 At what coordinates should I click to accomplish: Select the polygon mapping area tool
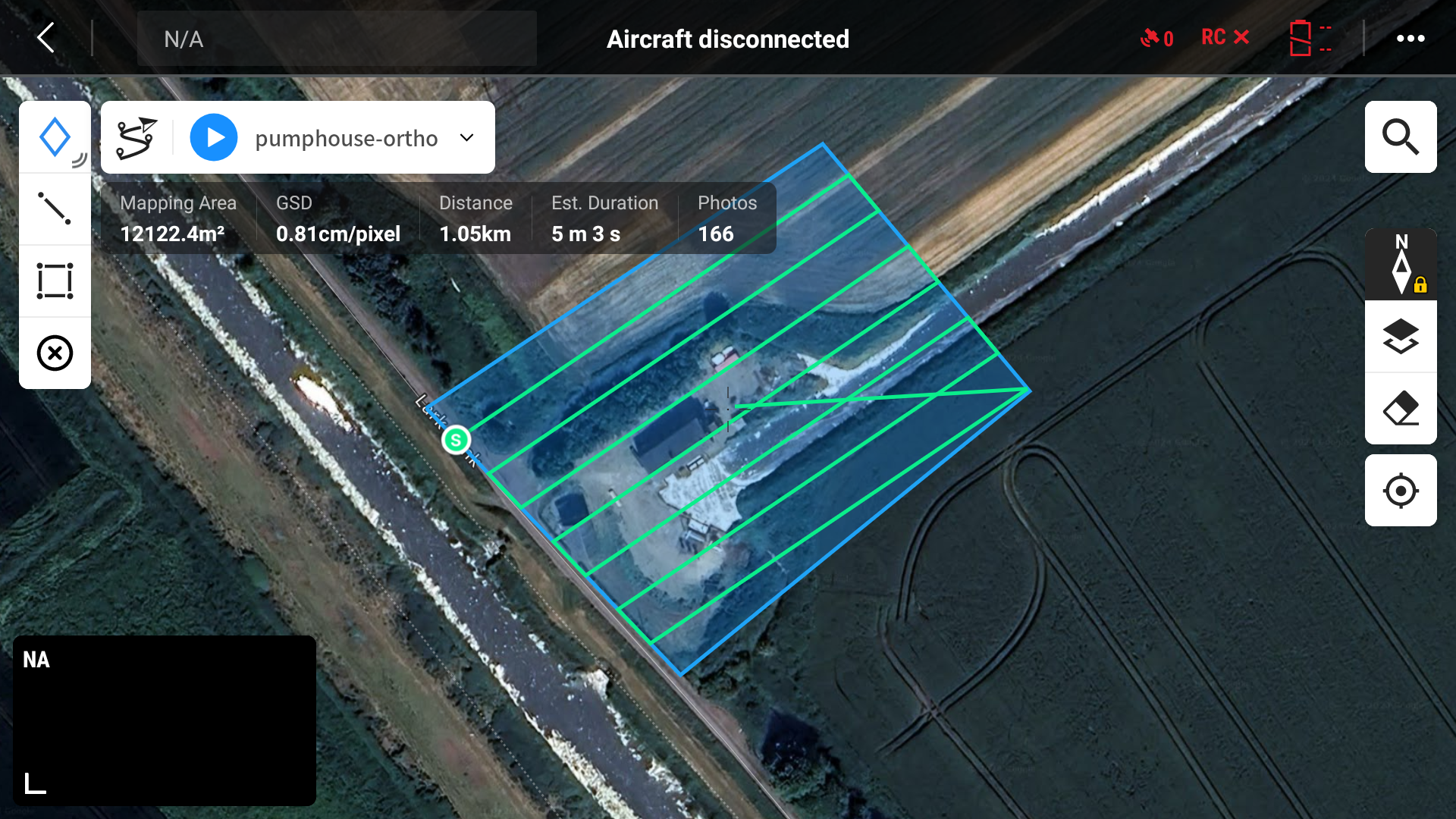(55, 137)
